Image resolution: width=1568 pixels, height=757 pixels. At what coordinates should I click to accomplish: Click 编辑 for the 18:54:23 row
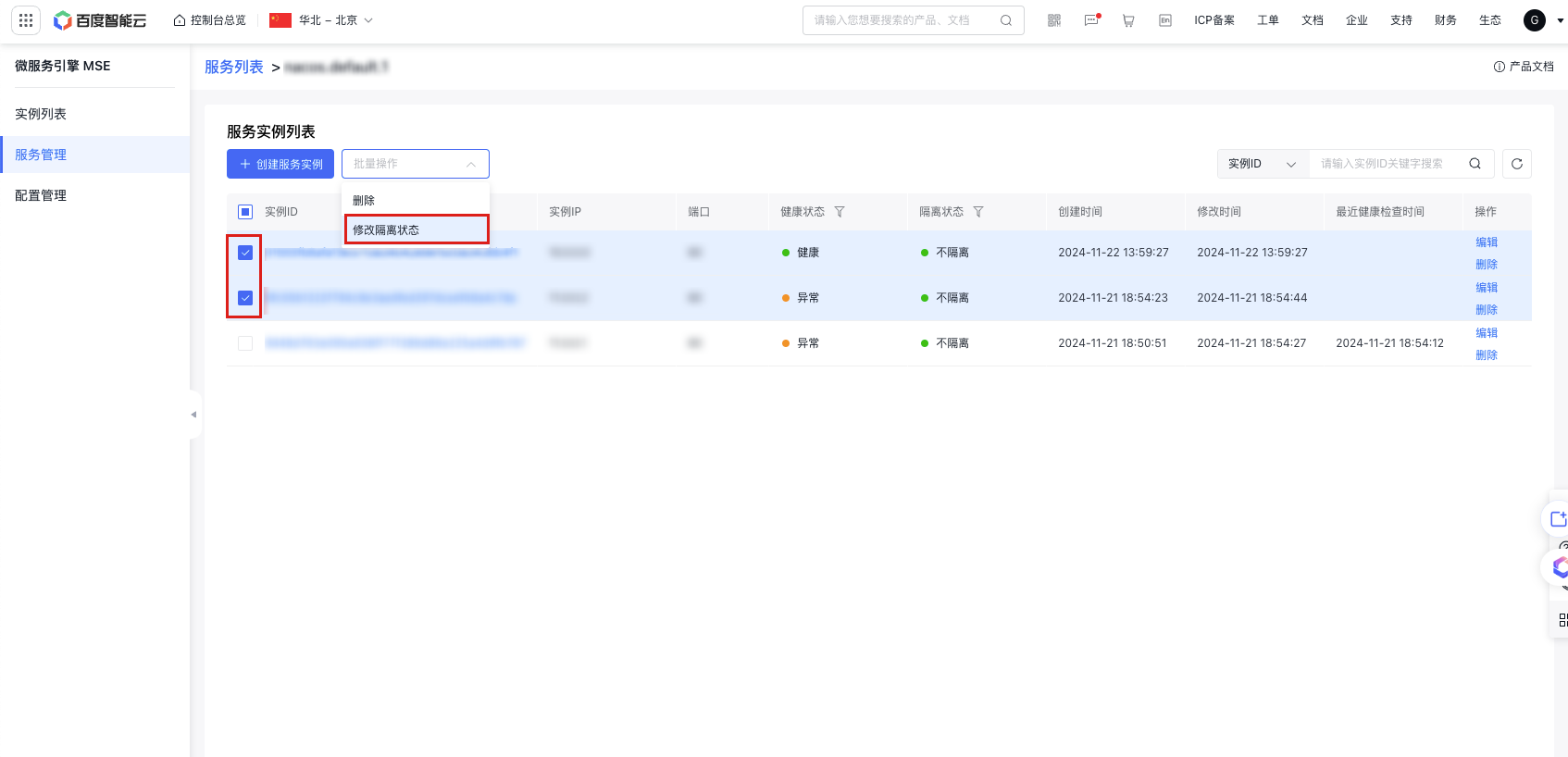(1487, 288)
